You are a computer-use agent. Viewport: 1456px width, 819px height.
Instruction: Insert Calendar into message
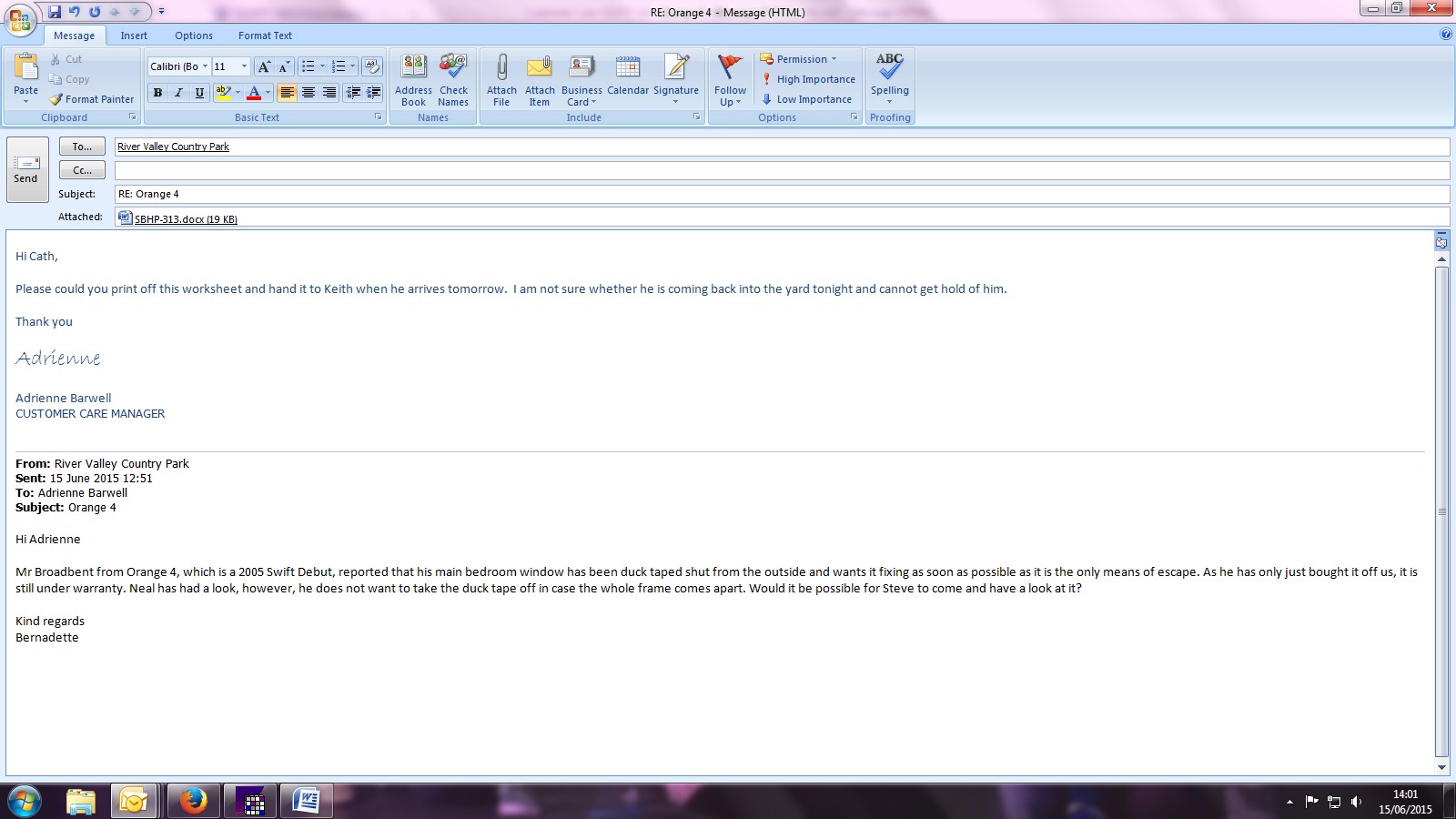click(x=628, y=75)
